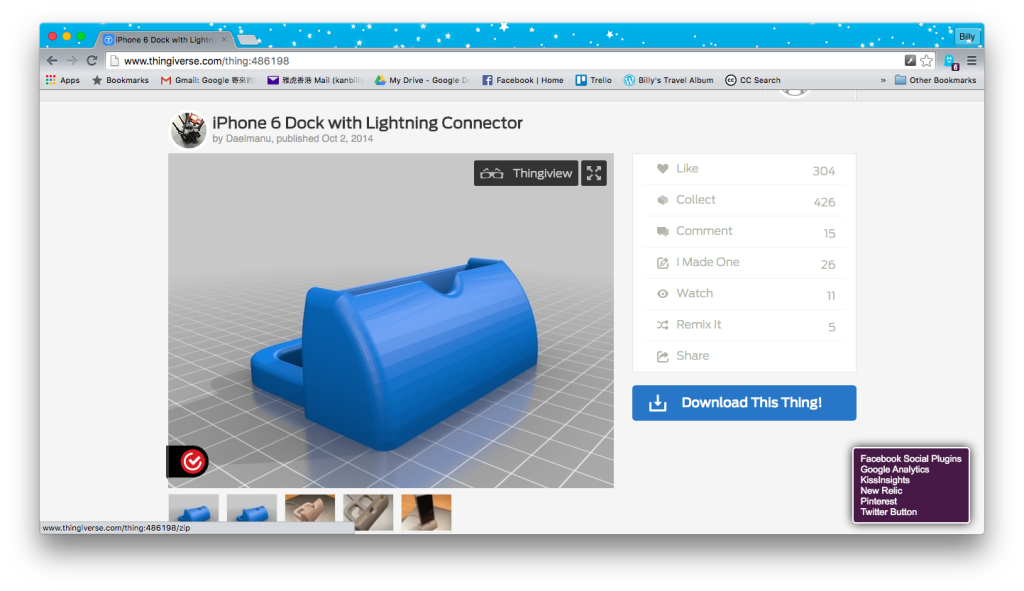Open comments via the Comment bubble icon
The image size is (1024, 591).
663,231
